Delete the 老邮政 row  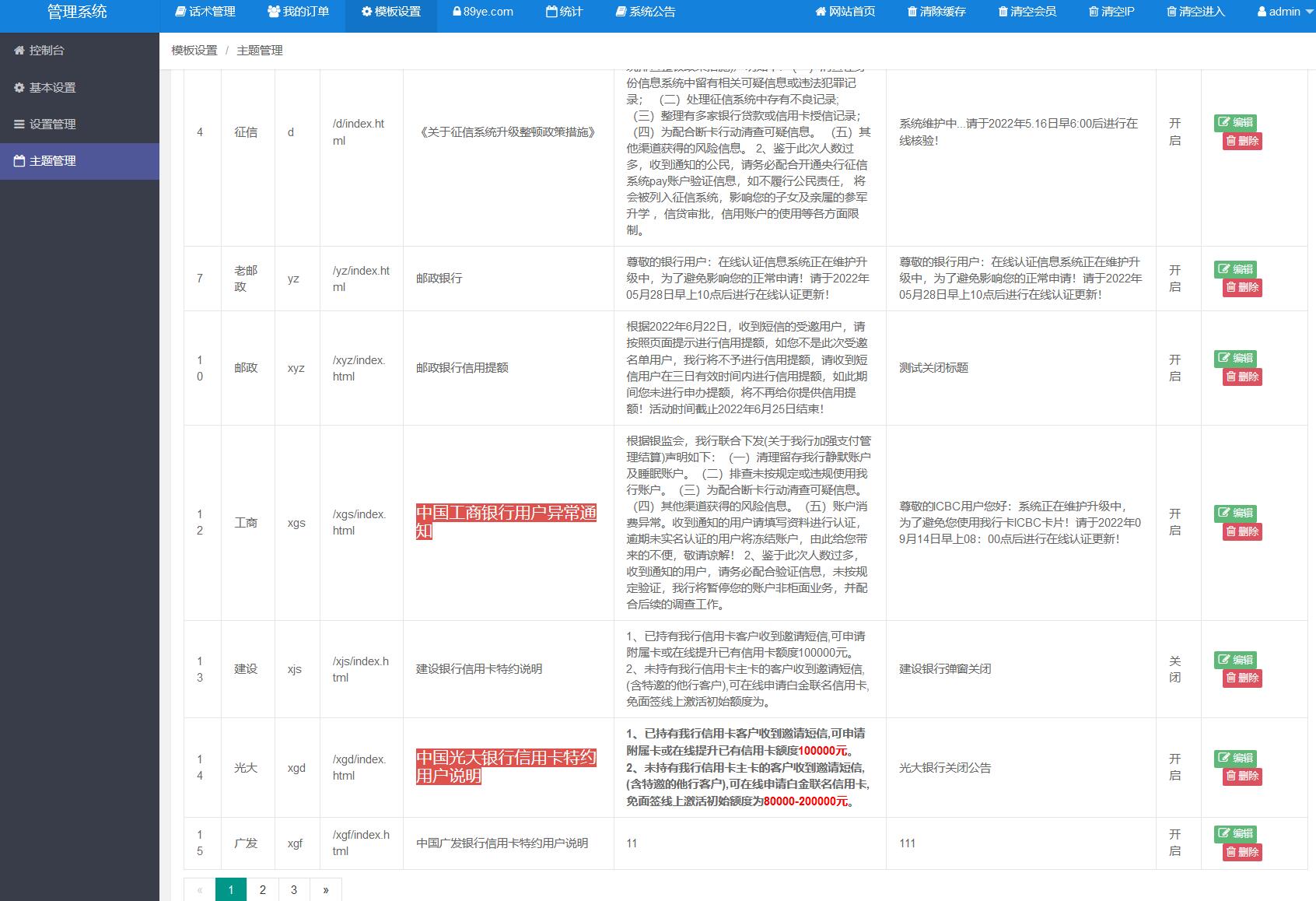[1242, 287]
